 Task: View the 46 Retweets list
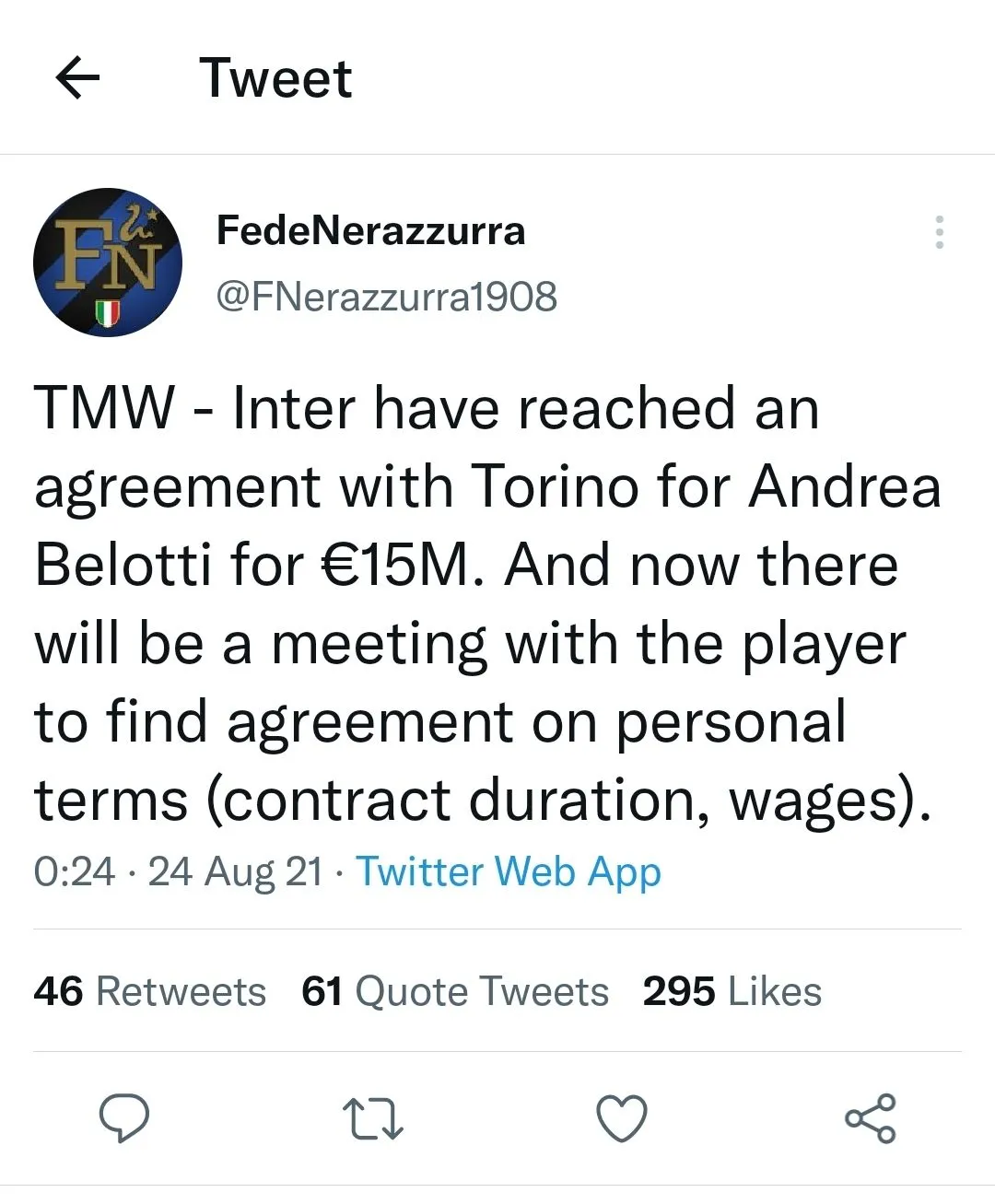(x=149, y=992)
